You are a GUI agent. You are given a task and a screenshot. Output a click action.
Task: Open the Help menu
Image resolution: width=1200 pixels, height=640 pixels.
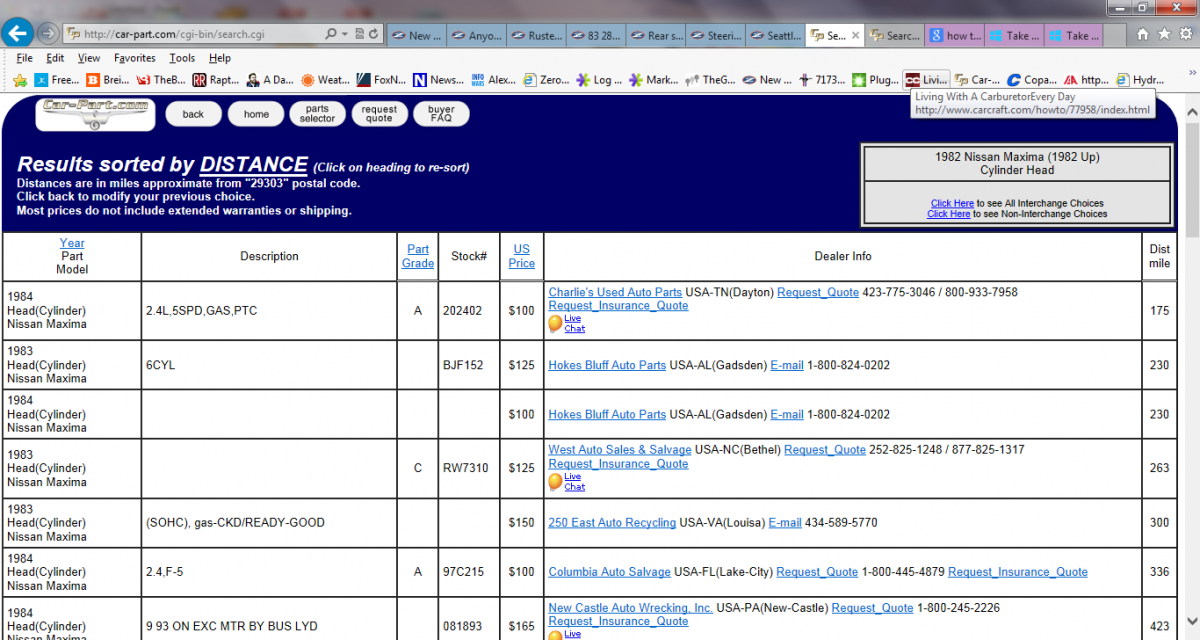click(220, 58)
